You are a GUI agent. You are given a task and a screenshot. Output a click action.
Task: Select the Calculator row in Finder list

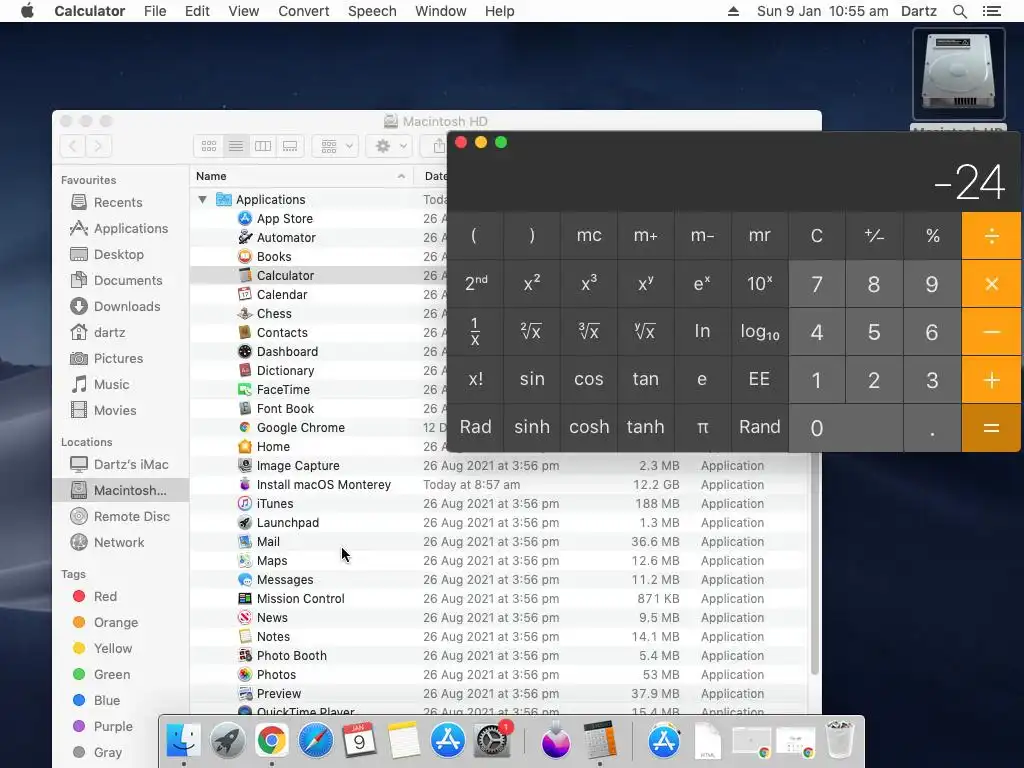pos(318,276)
